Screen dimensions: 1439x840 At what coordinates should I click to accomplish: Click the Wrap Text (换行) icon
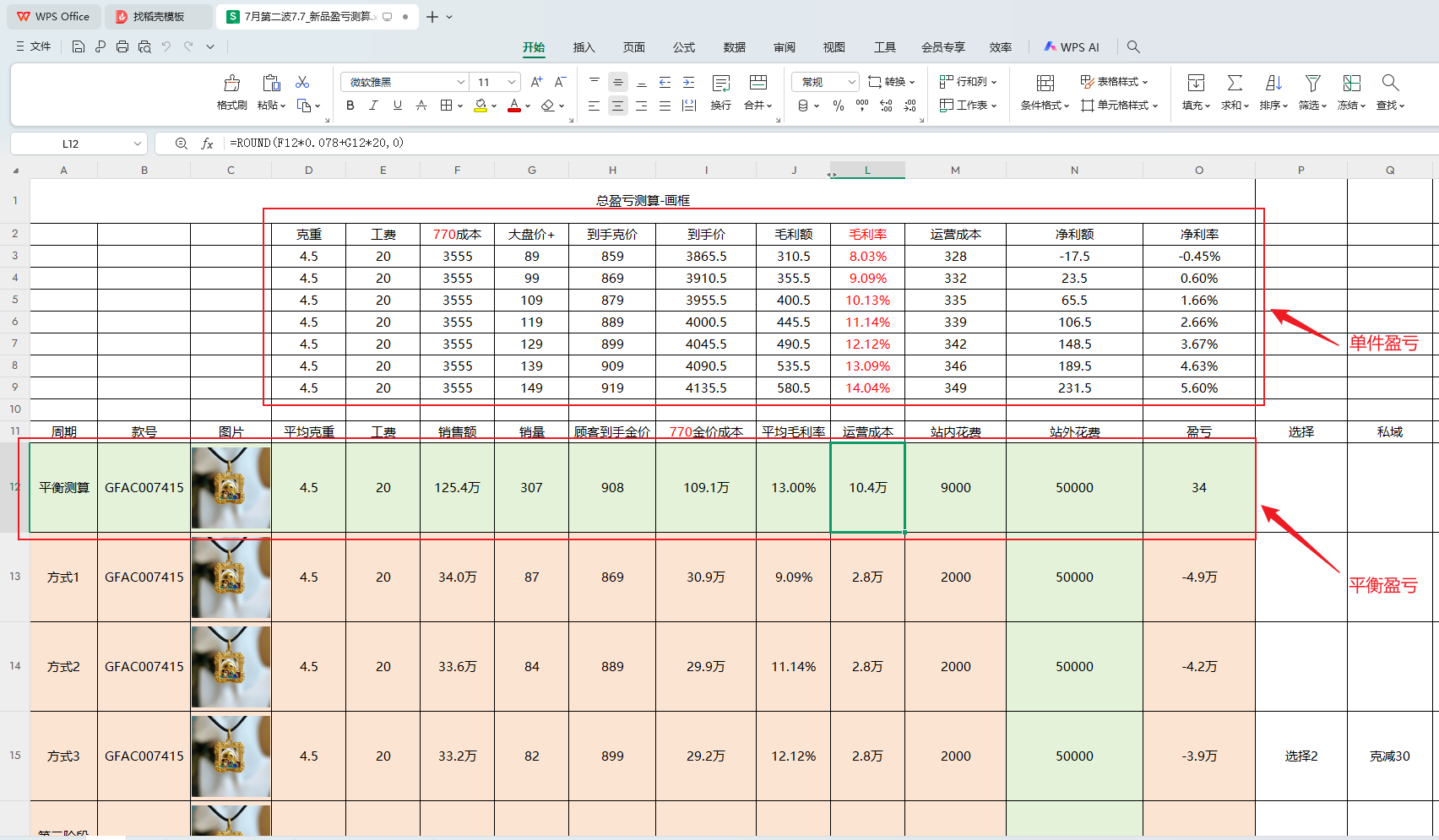point(720,84)
